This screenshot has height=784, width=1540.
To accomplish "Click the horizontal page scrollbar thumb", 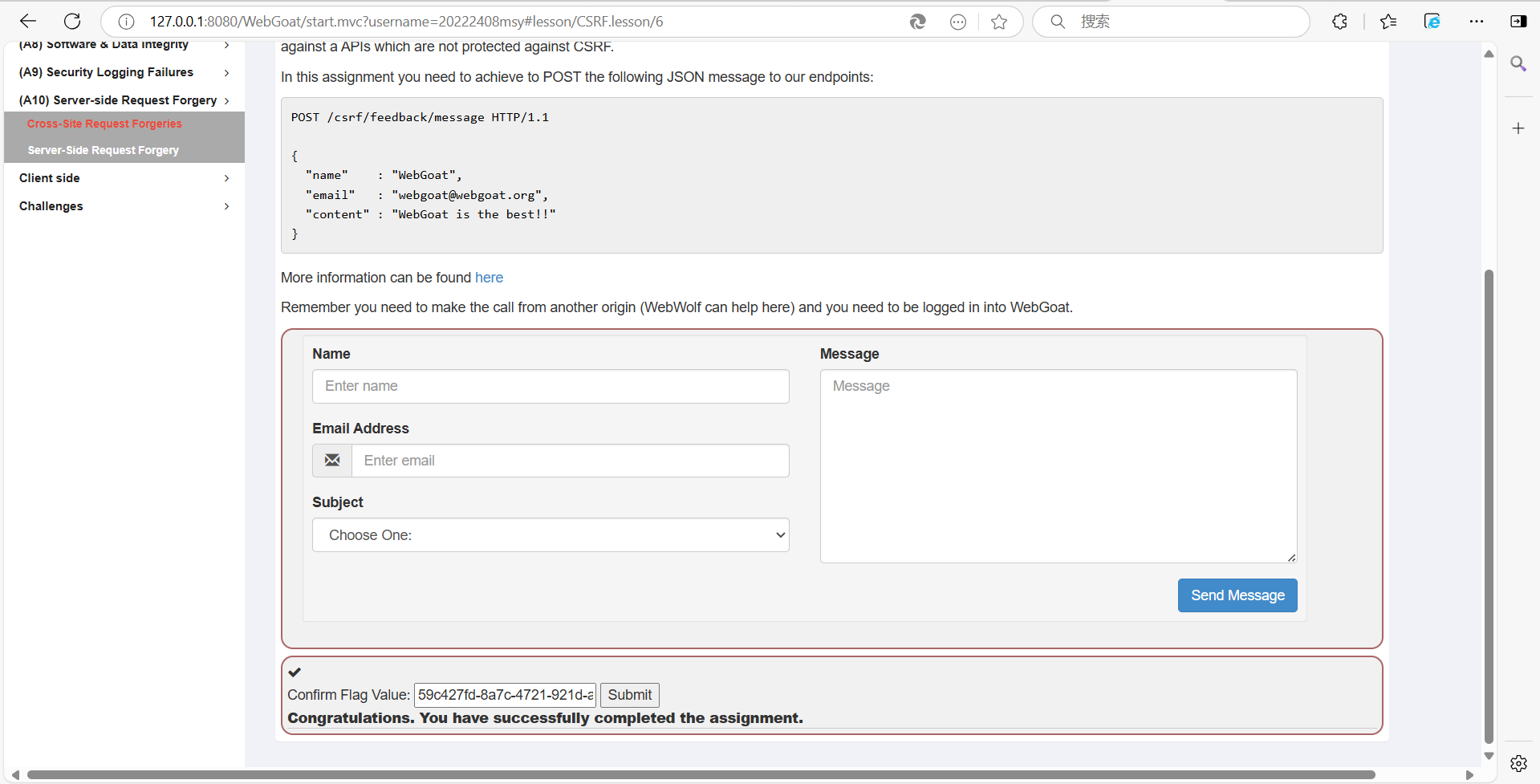I will (701, 775).
